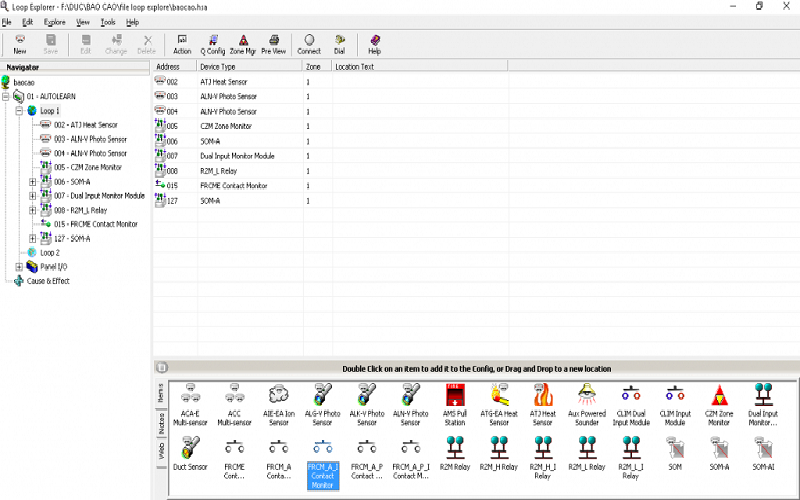Expand 127 - SOM-A tree node
The image size is (800, 500).
(x=32, y=239)
